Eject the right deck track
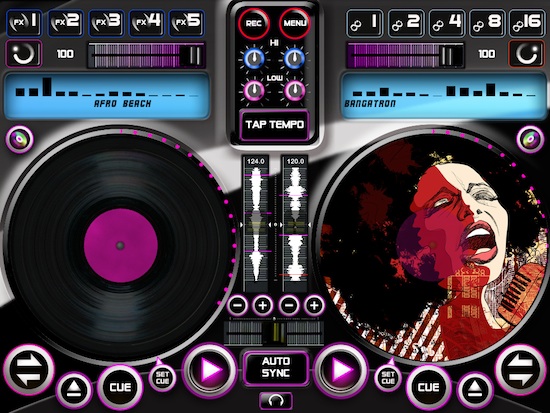This screenshot has height=413, width=550. point(475,390)
